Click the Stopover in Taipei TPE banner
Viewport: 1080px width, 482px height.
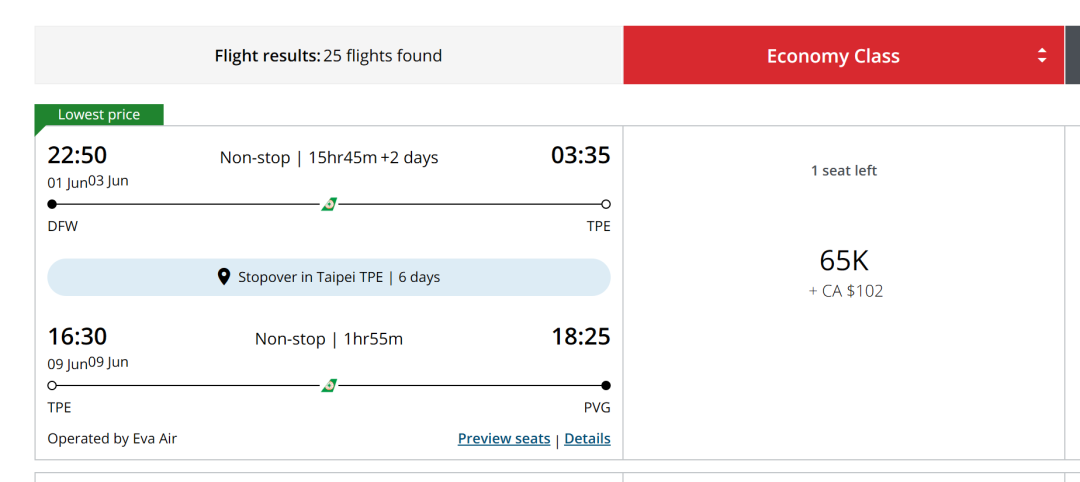tap(329, 277)
